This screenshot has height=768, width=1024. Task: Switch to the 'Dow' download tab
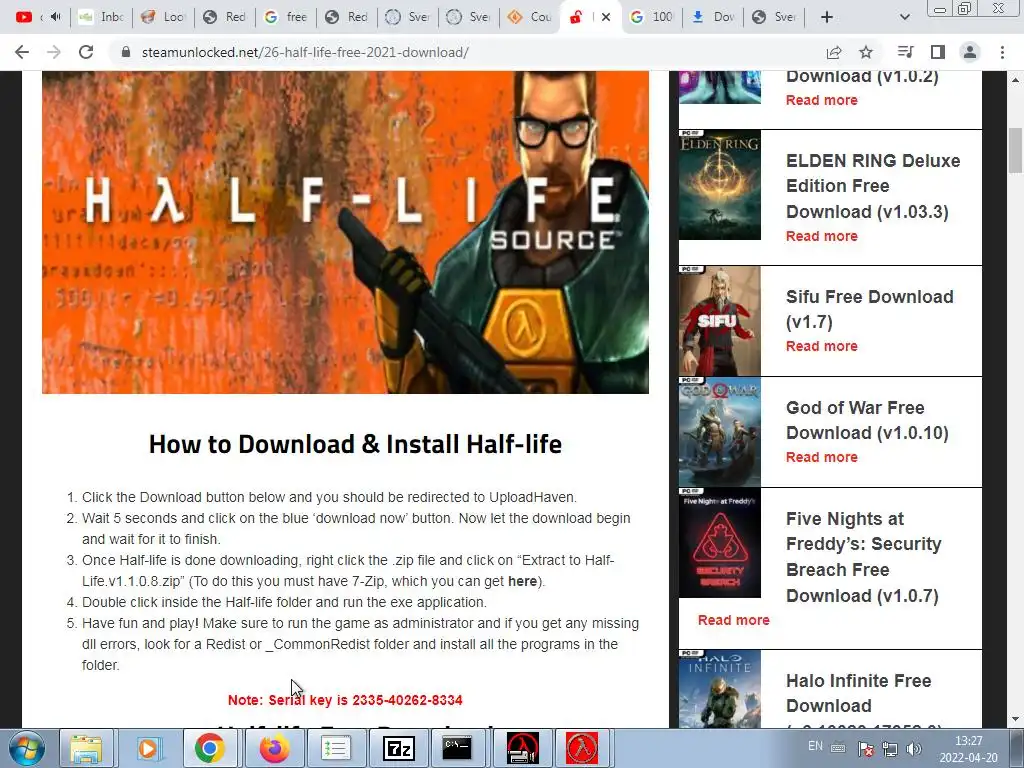tap(713, 17)
